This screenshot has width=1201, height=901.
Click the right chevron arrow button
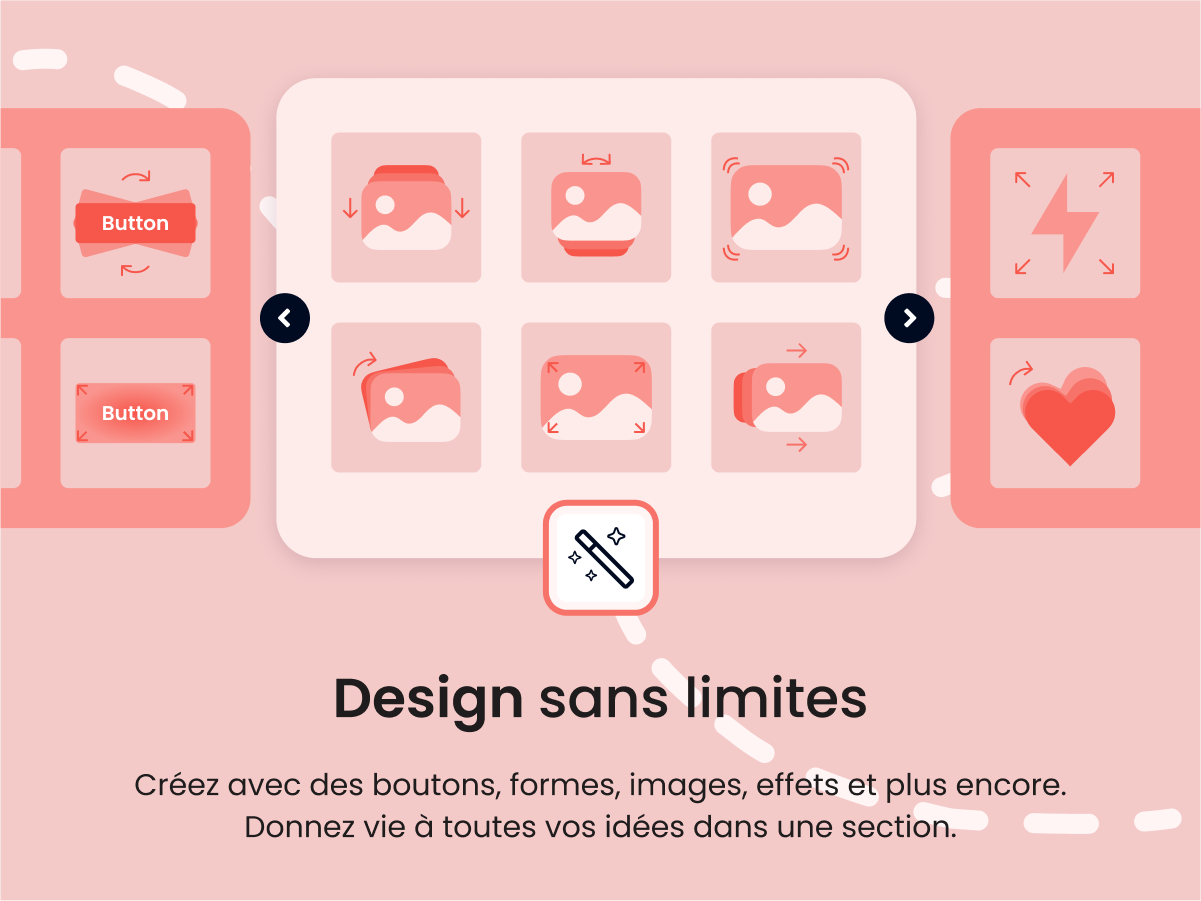[909, 318]
